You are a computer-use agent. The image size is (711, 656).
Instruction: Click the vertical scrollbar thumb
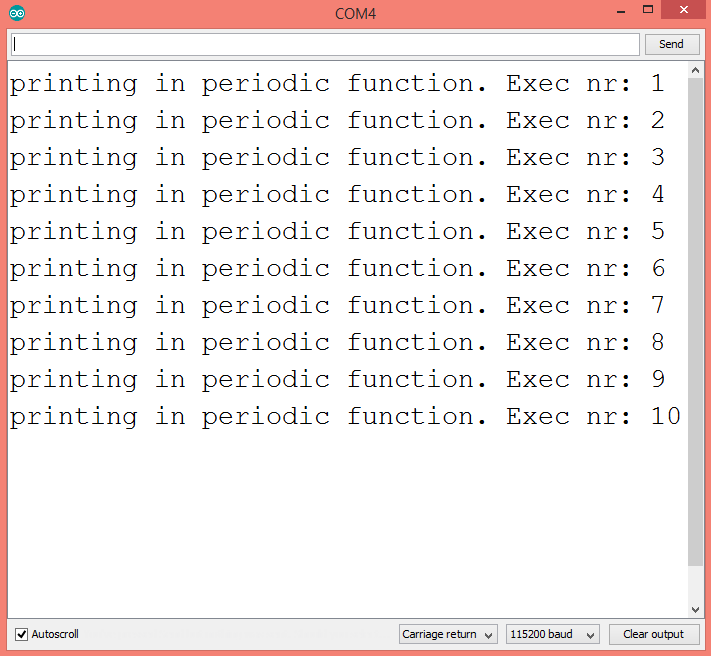tap(695, 322)
